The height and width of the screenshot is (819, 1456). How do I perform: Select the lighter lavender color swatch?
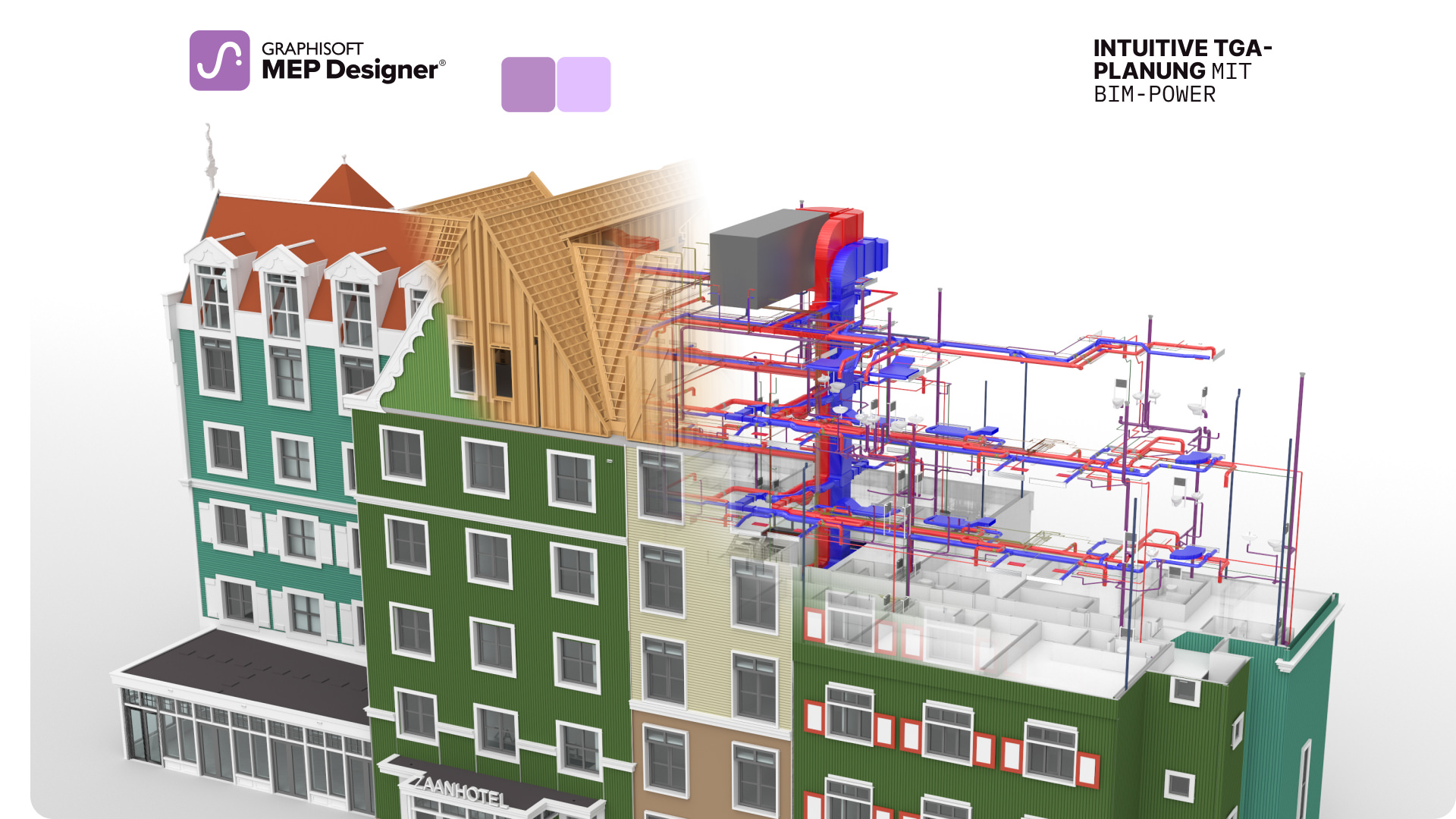[584, 85]
